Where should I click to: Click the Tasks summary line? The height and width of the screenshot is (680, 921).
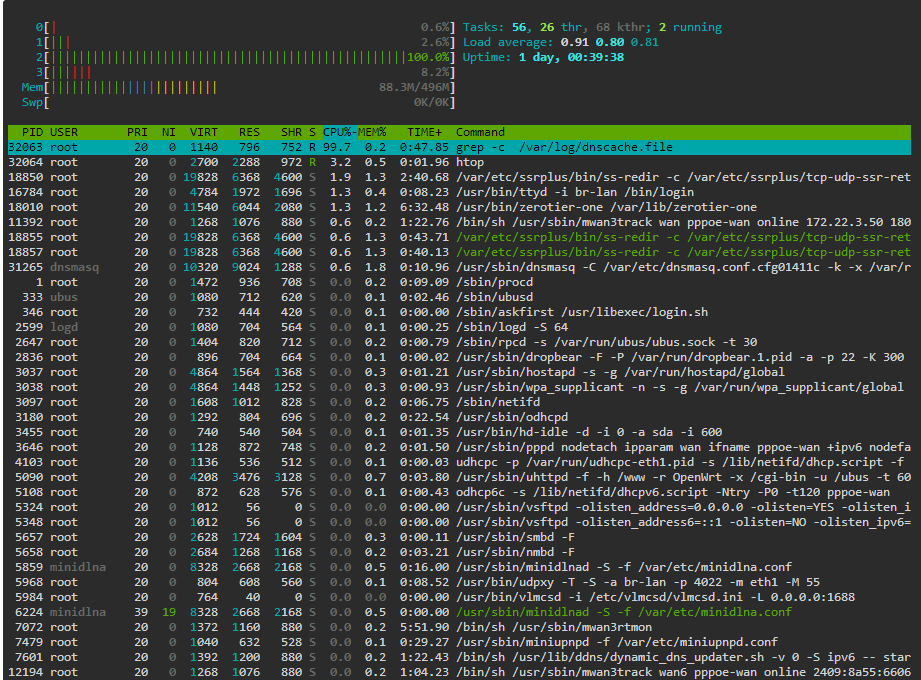[x=592, y=27]
